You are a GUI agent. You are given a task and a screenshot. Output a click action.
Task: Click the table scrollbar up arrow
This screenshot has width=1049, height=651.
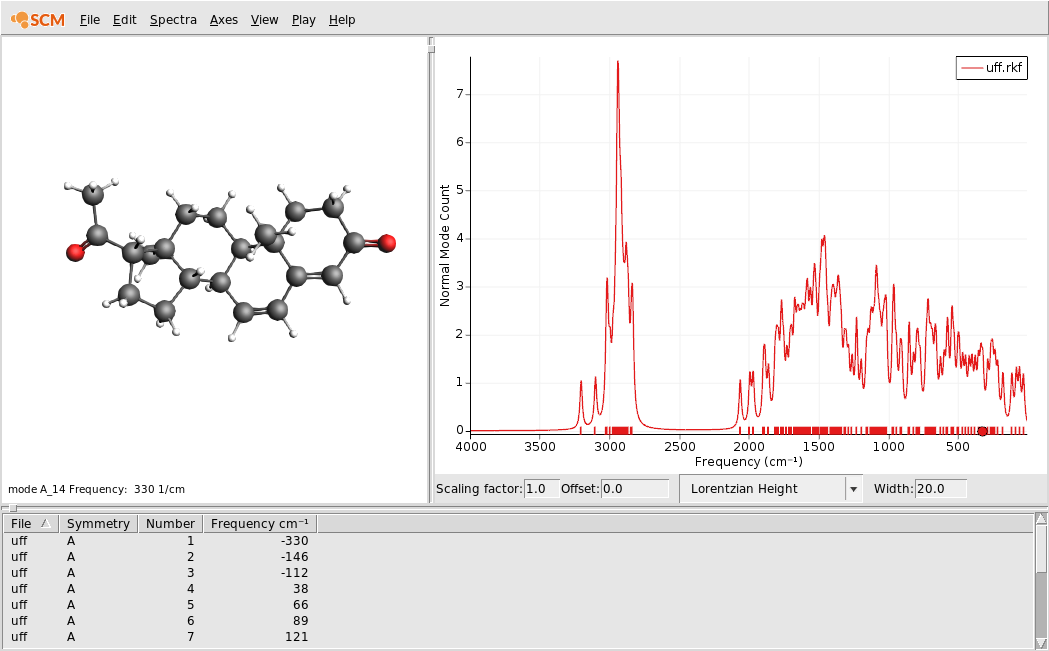[x=1041, y=519]
